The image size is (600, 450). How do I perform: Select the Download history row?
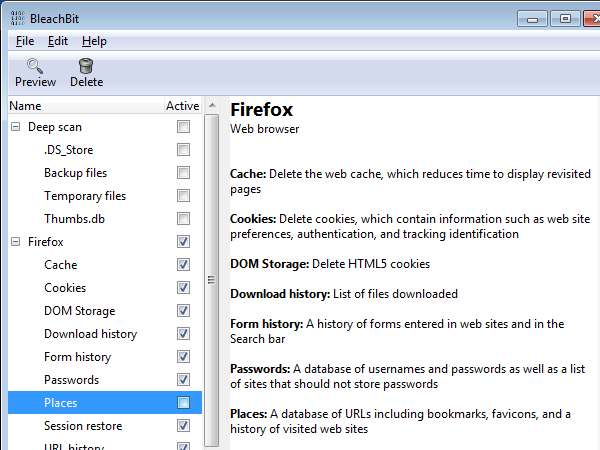105,333
